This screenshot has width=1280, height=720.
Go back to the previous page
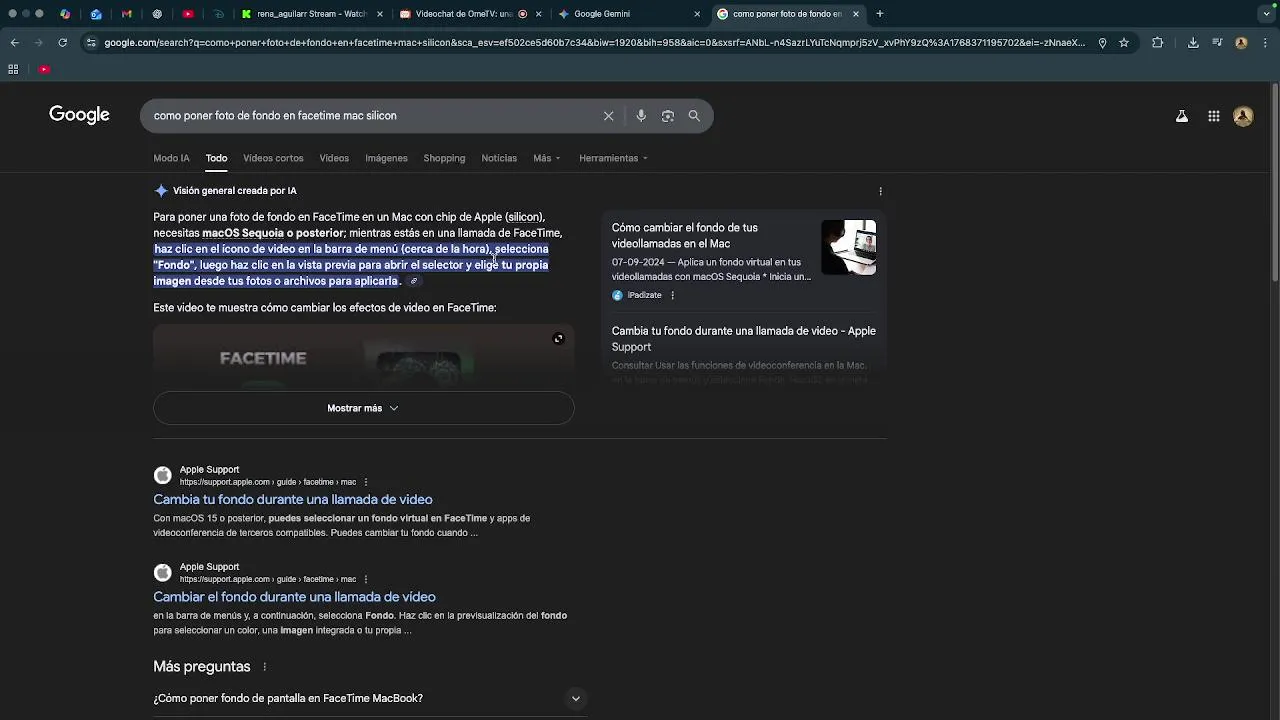pos(14,43)
